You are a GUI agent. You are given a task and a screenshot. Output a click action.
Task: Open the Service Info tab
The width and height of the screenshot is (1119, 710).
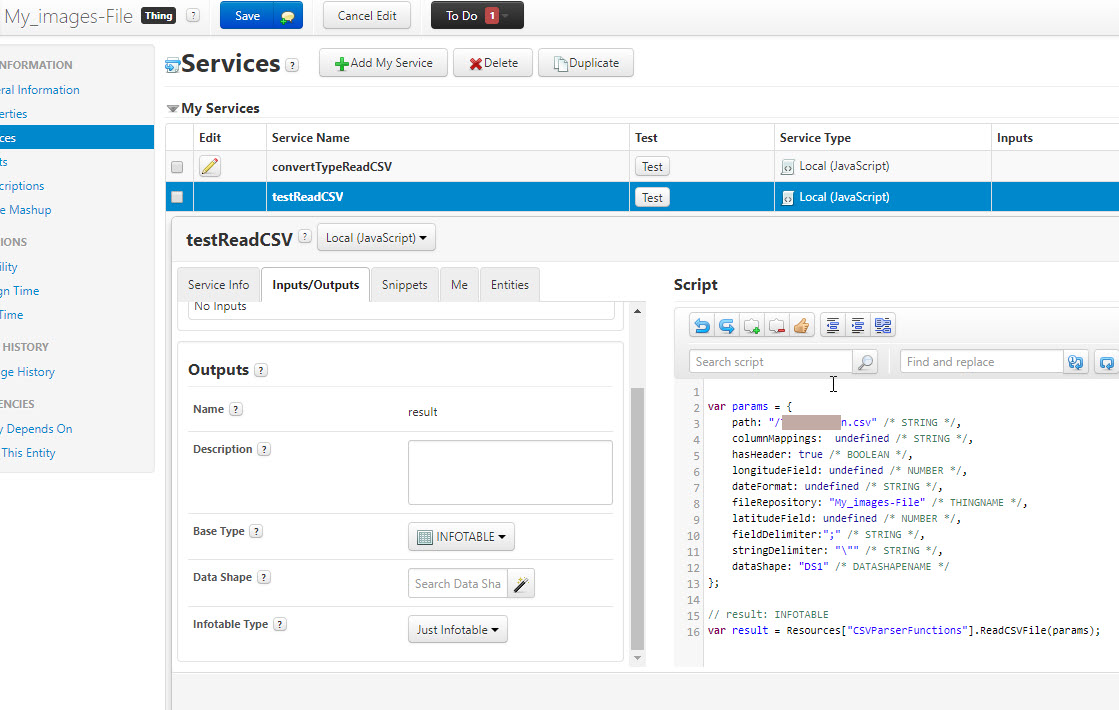218,284
